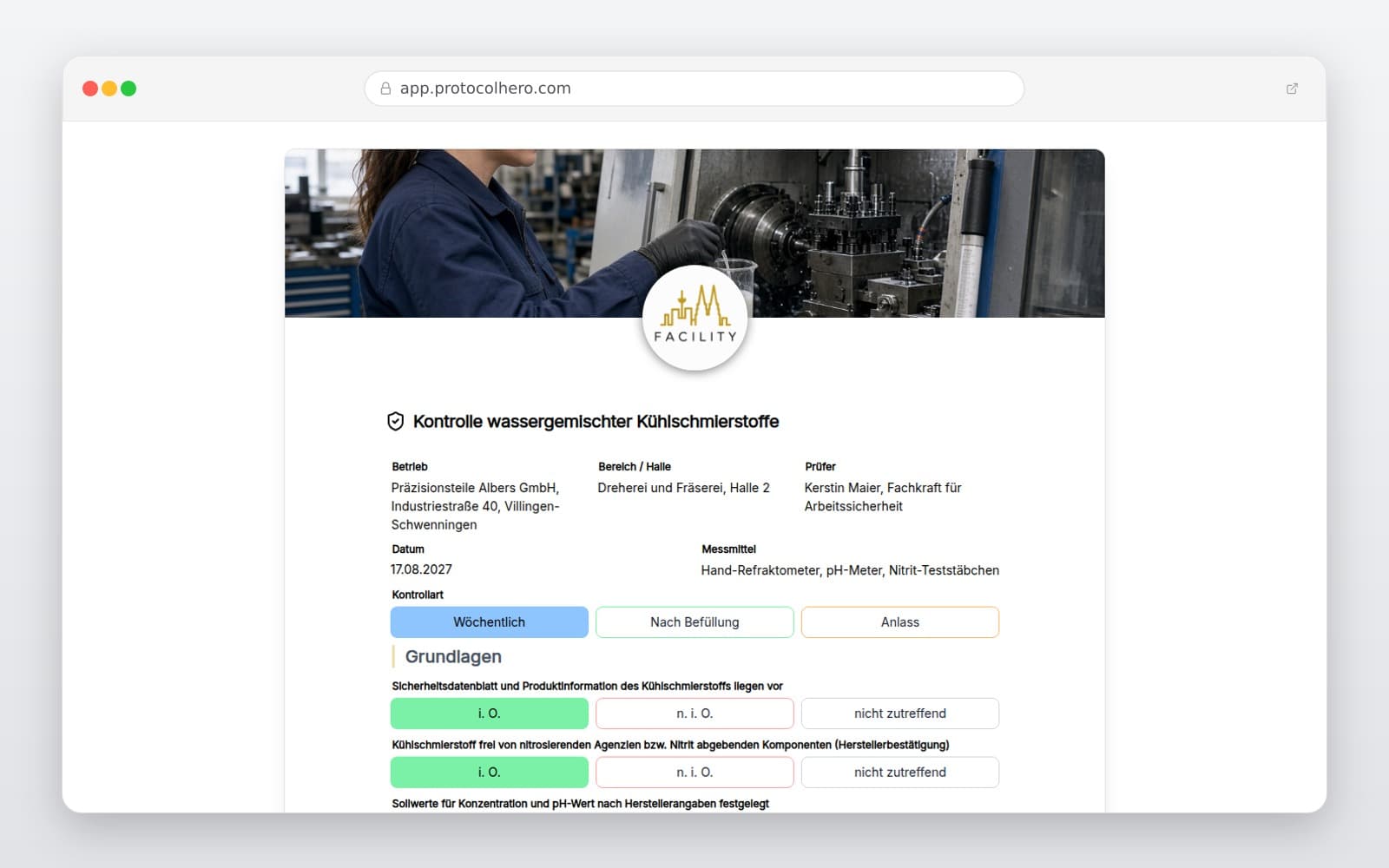This screenshot has height=868, width=1389.
Task: Click the Datum label
Action: 408,549
